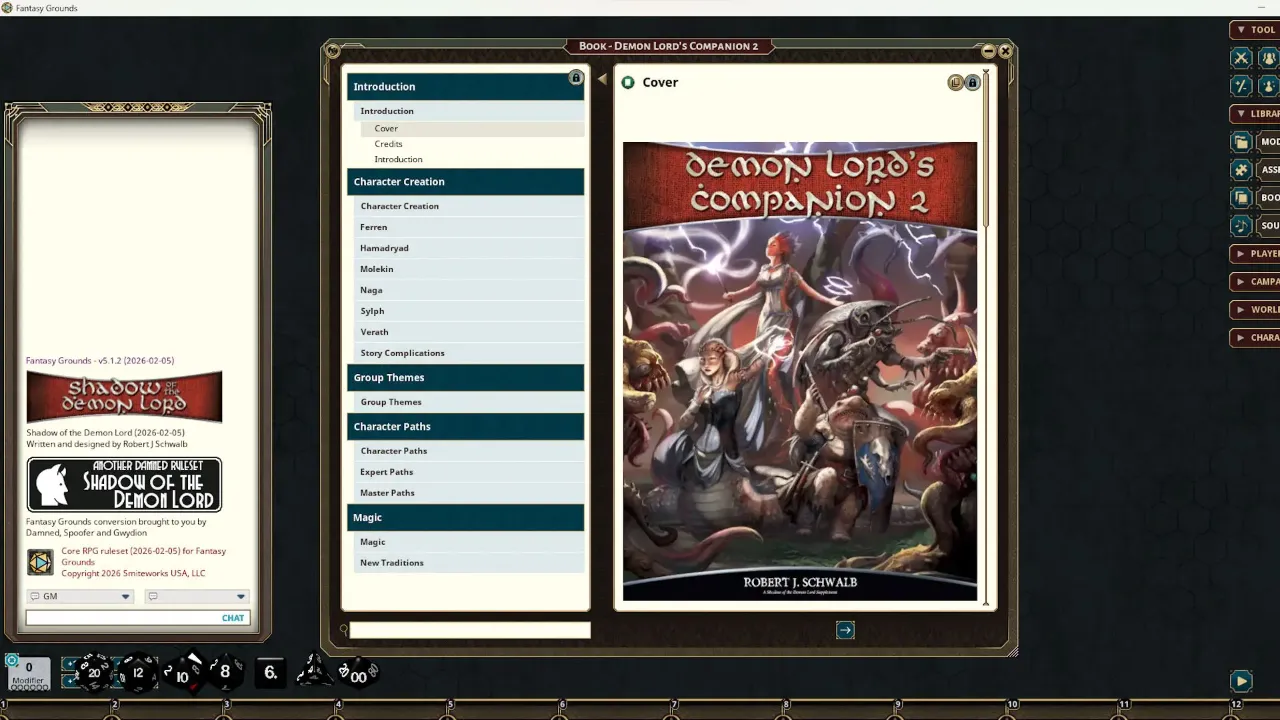Open the Magic chapter header
Viewport: 1280px width, 720px height.
466,518
